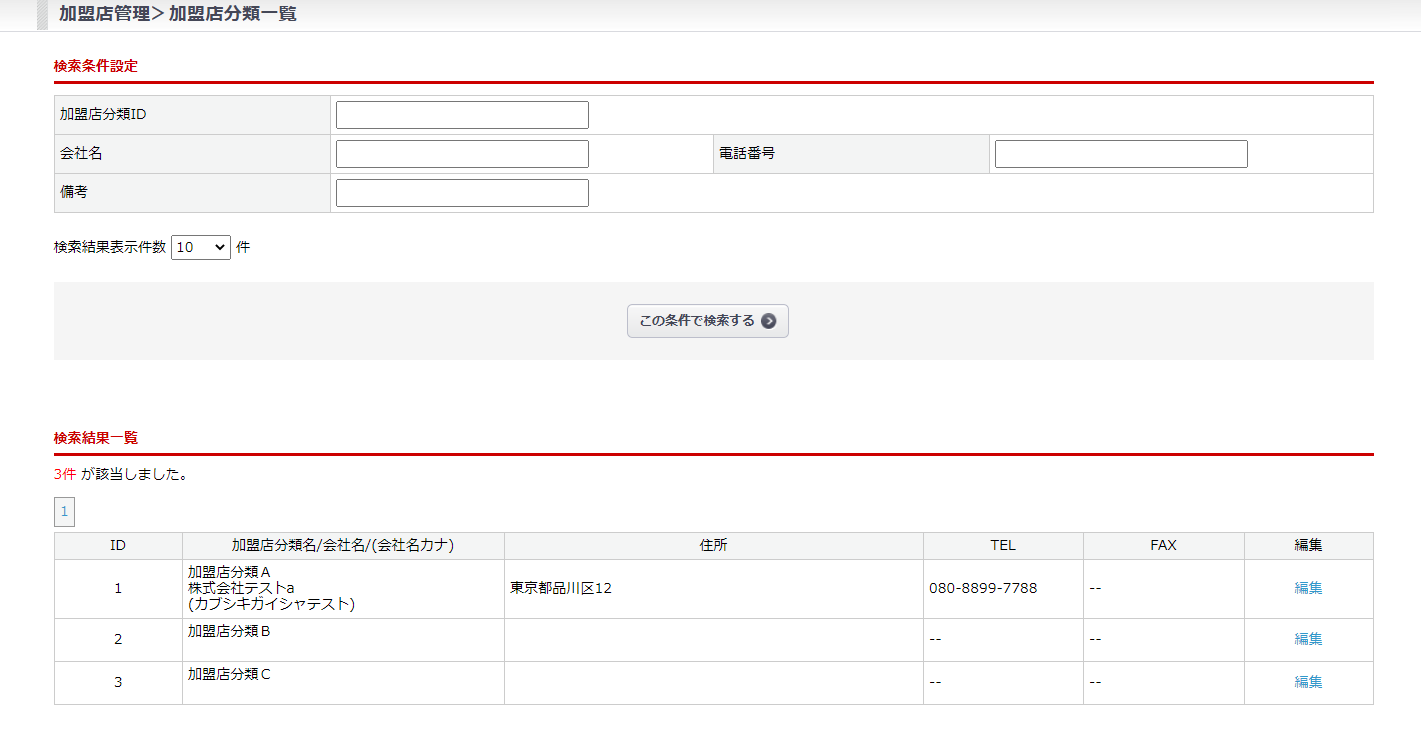
Task: Click the FAX column header
Action: pos(1163,546)
